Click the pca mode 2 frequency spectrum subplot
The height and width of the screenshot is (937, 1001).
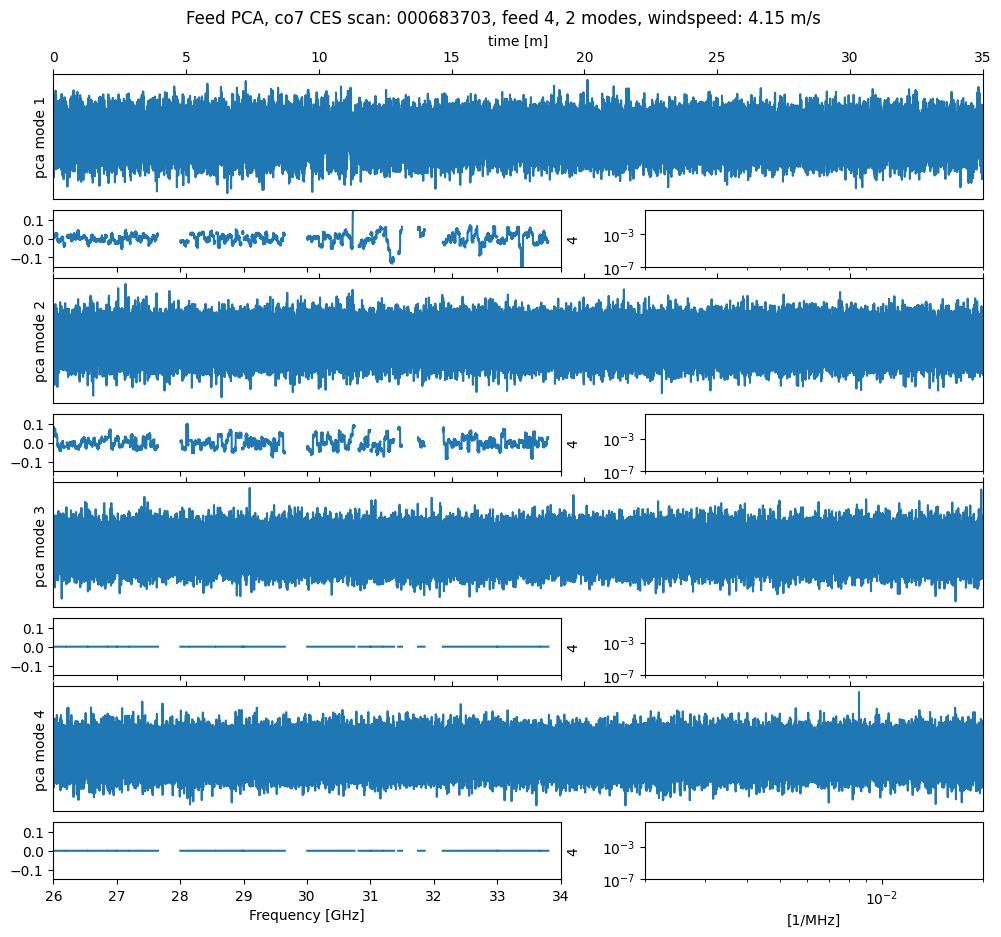point(306,442)
